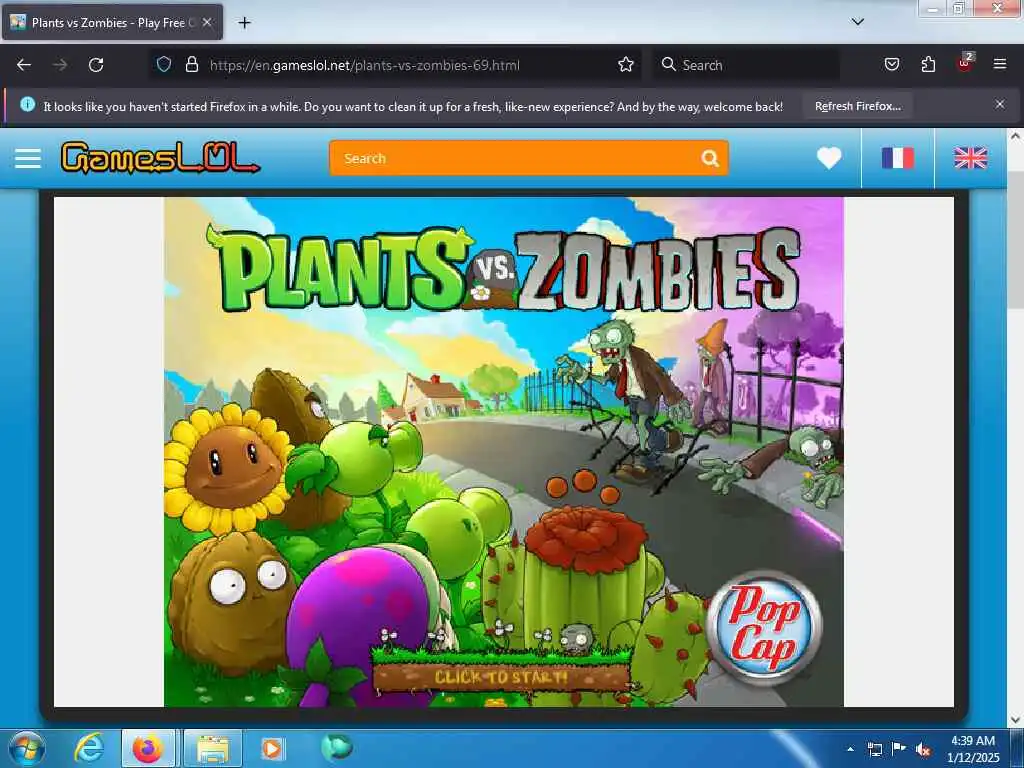This screenshot has width=1024, height=768.
Task: Click the PopCap logo in game
Action: coord(764,628)
